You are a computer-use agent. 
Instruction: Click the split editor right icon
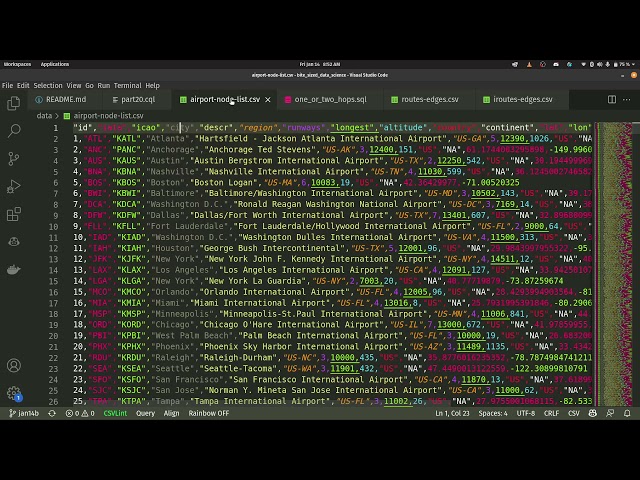613,100
